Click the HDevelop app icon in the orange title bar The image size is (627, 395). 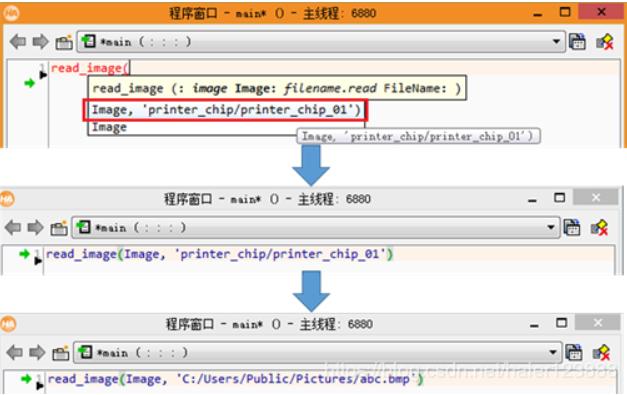pyautogui.click(x=11, y=13)
